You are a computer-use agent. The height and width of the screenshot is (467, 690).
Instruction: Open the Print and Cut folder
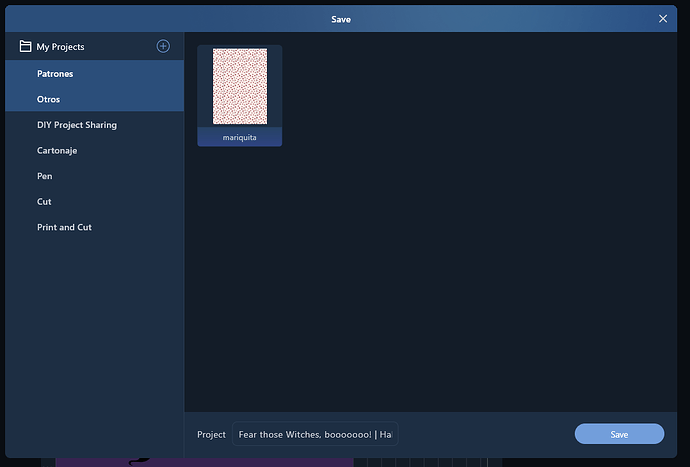click(x=64, y=227)
